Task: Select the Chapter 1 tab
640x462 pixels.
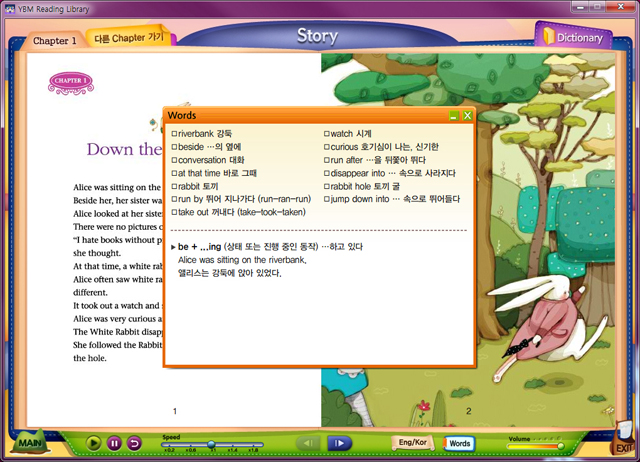Action: [54, 41]
